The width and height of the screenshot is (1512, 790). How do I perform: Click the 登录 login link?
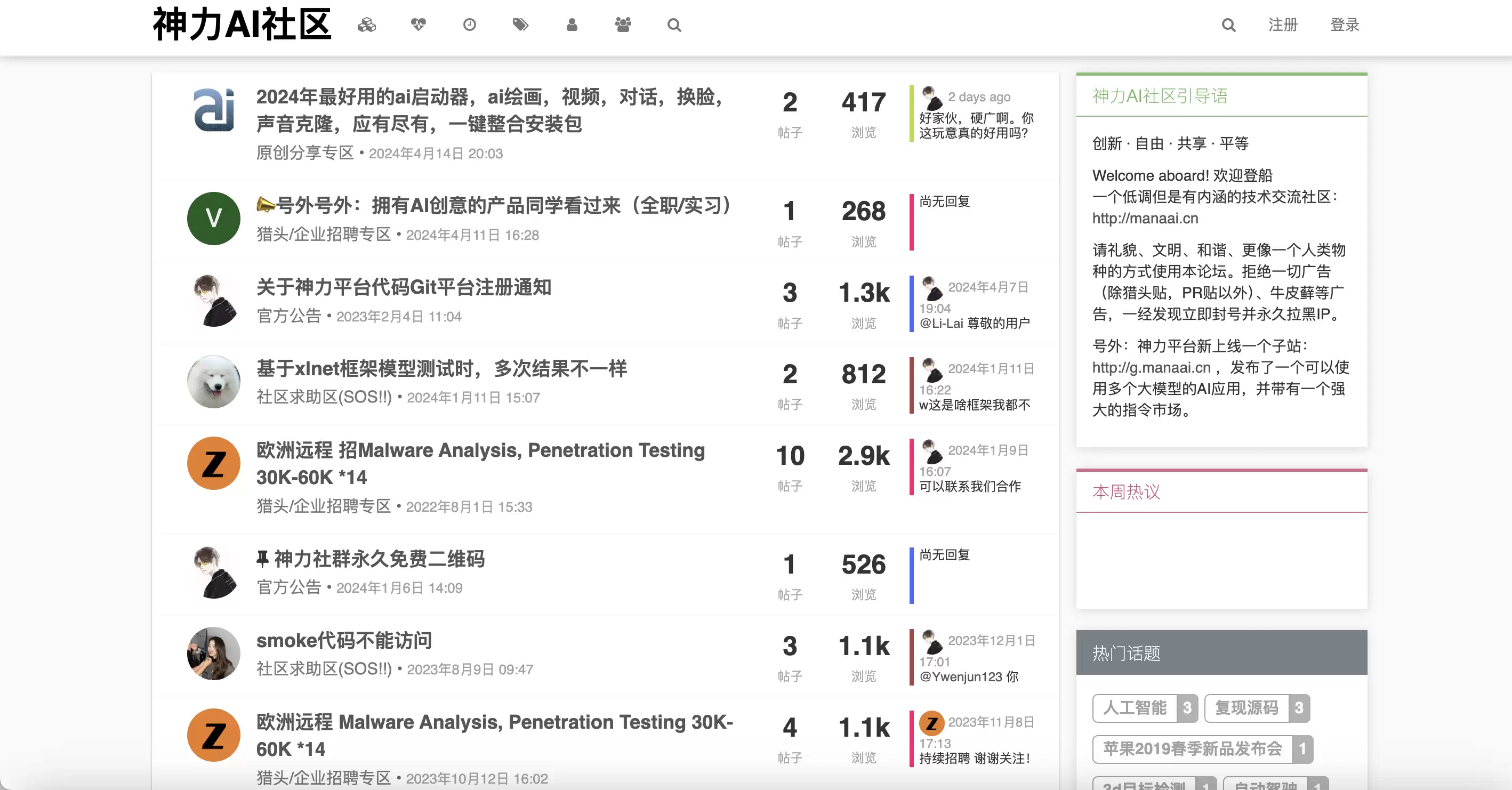(1345, 25)
